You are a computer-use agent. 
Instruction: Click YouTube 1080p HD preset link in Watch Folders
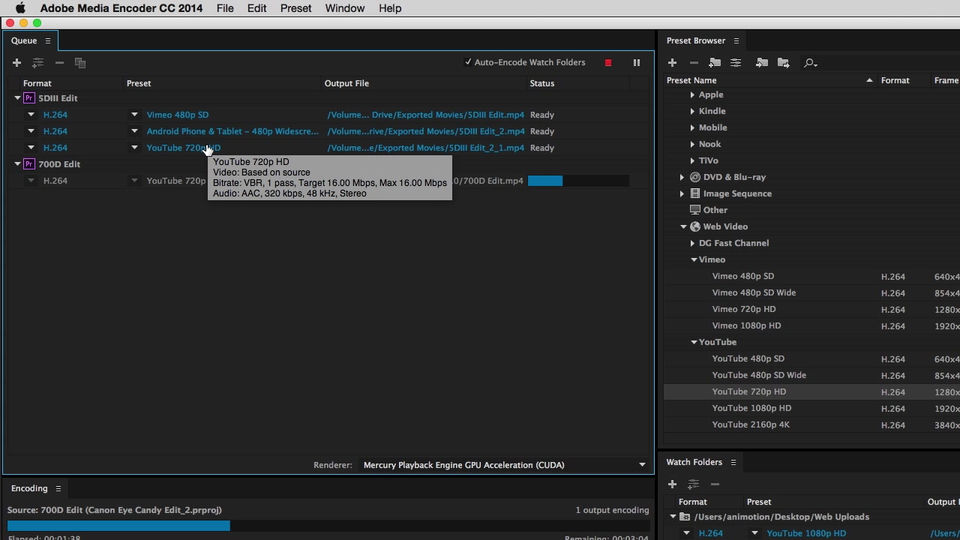pos(806,533)
